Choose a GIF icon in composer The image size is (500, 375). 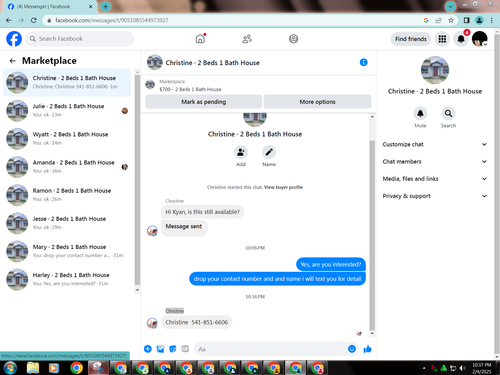pos(185,349)
